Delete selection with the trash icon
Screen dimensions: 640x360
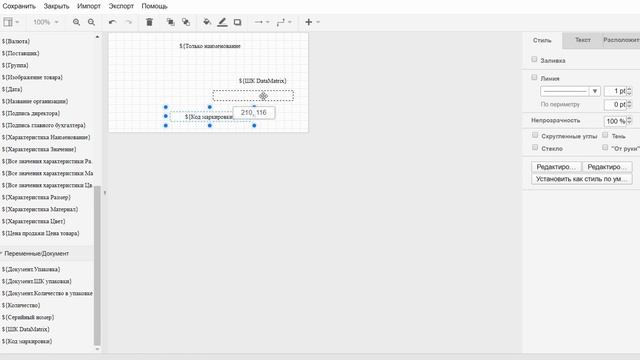pyautogui.click(x=149, y=22)
